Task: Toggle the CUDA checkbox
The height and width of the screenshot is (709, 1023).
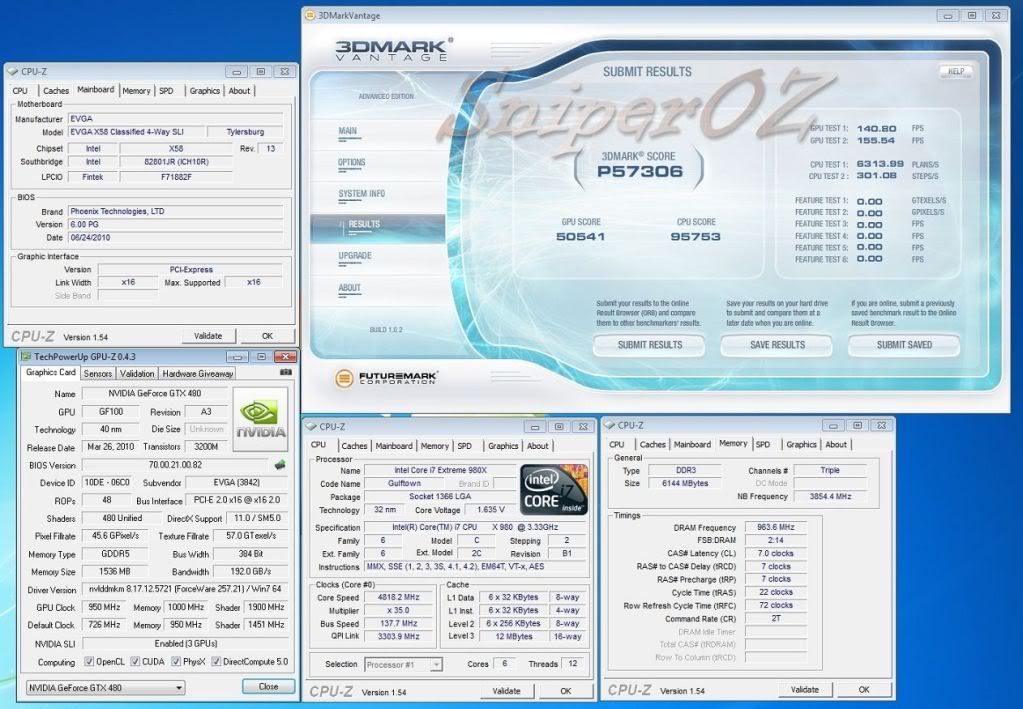Action: click(136, 662)
